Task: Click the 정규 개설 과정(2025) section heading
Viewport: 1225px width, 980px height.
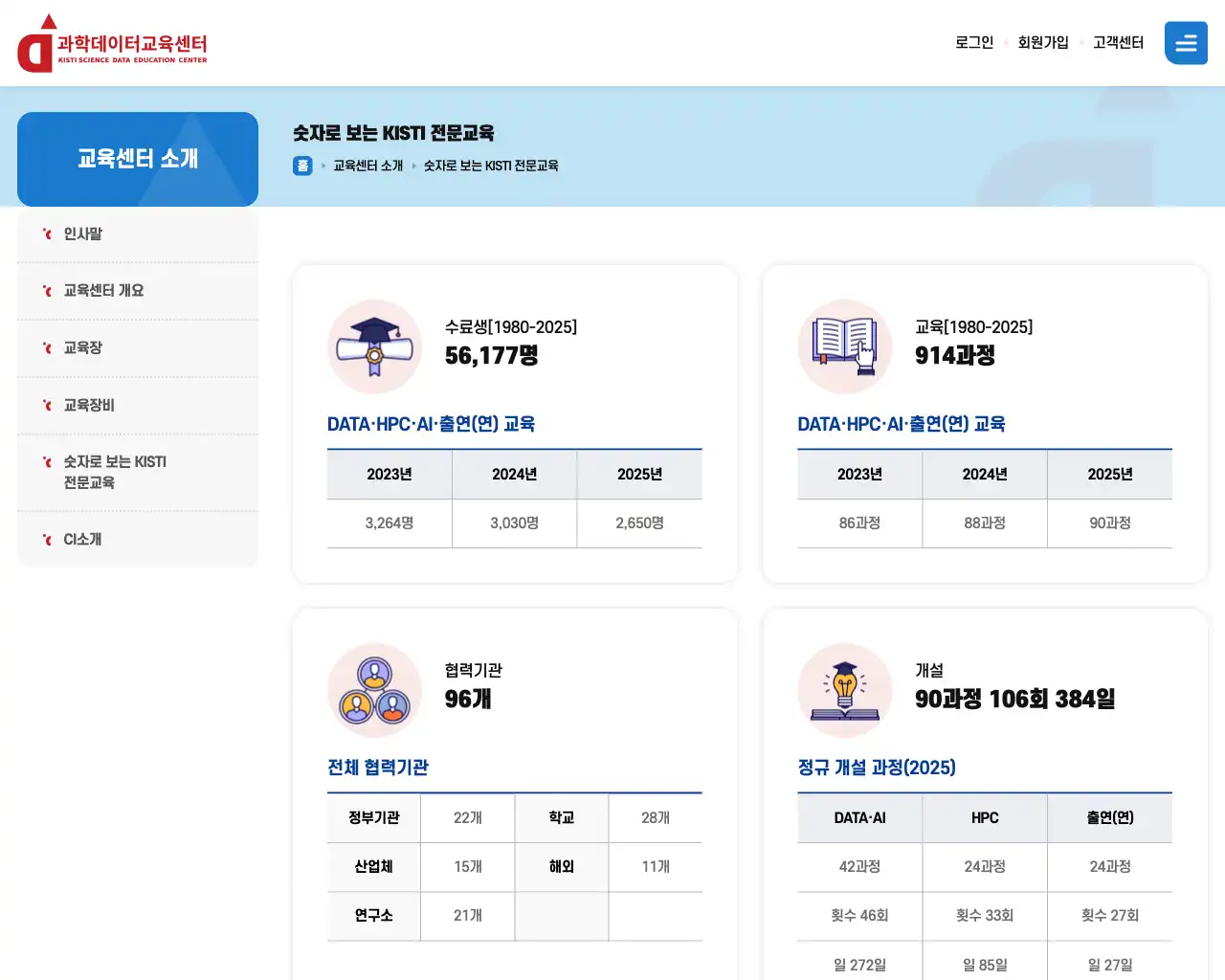Action: click(877, 768)
